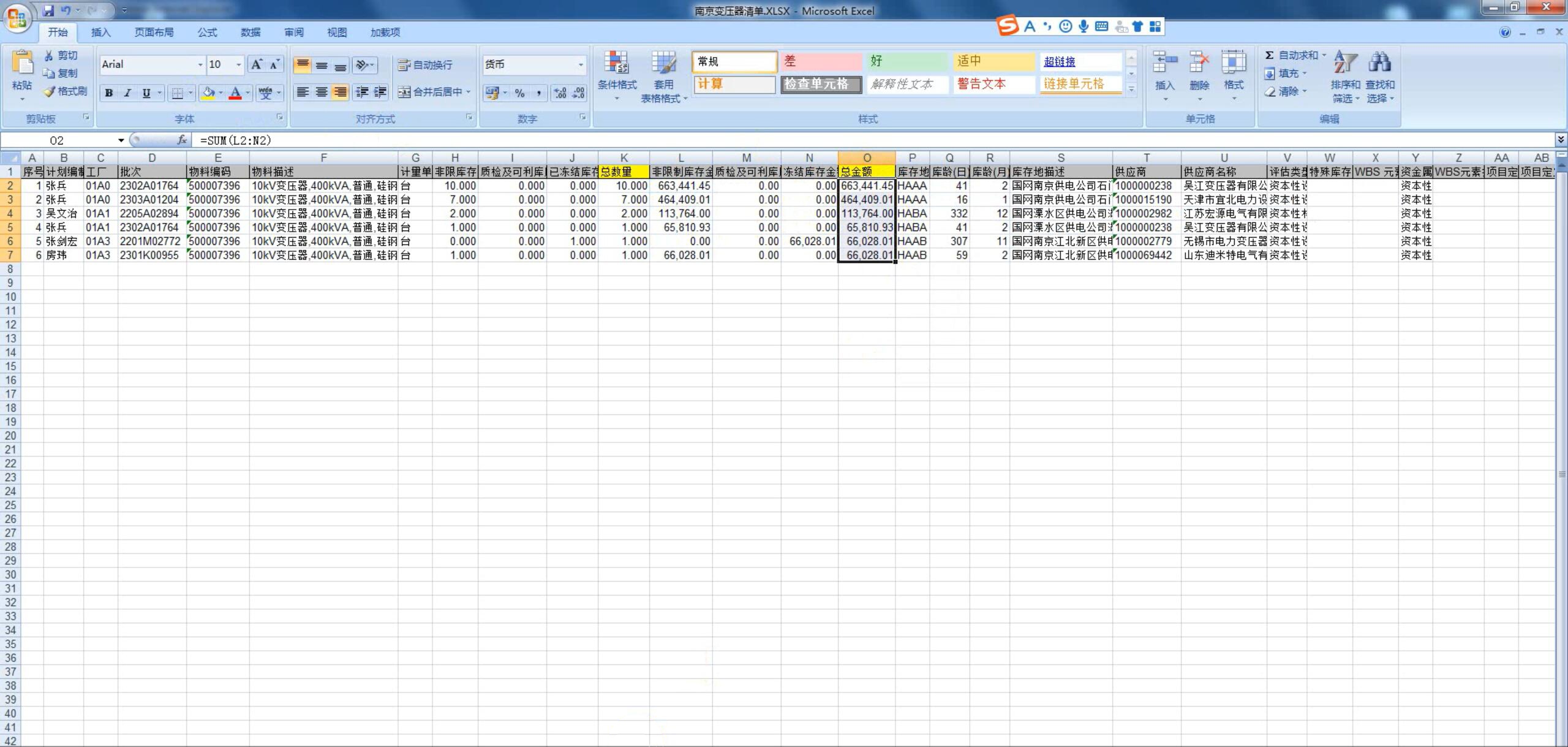The height and width of the screenshot is (747, 1568).
Task: Click the AutoSum (自动求和) icon
Action: (1270, 55)
